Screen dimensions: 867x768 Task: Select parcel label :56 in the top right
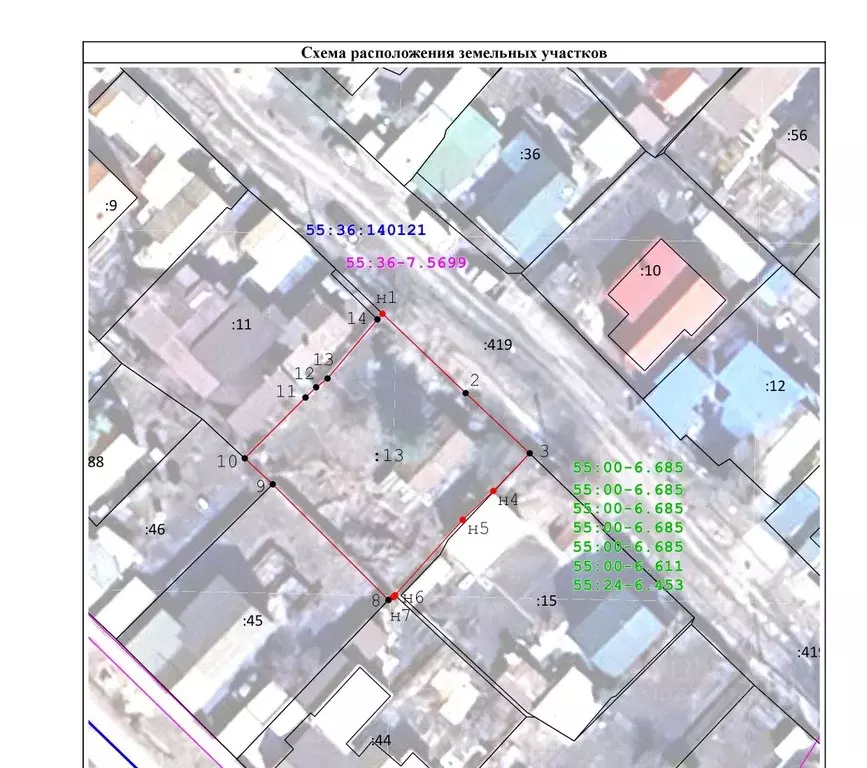796,135
